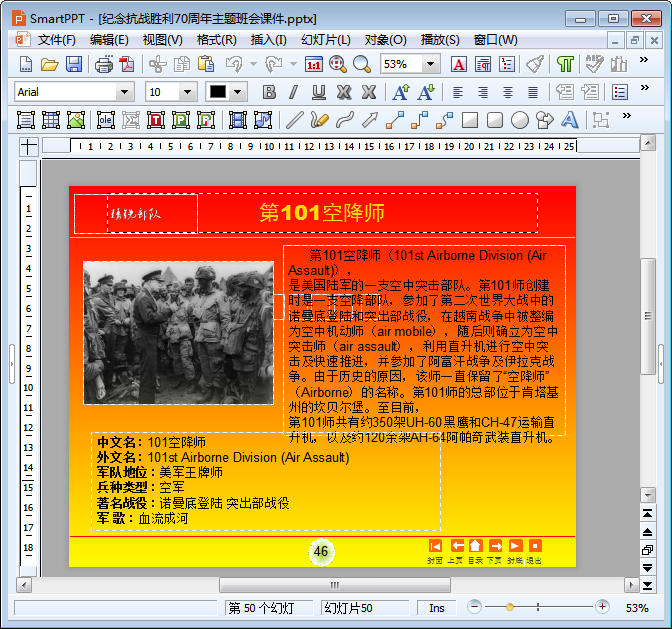The height and width of the screenshot is (629, 672).
Task: Select the straight line drawing tool
Action: 294,120
